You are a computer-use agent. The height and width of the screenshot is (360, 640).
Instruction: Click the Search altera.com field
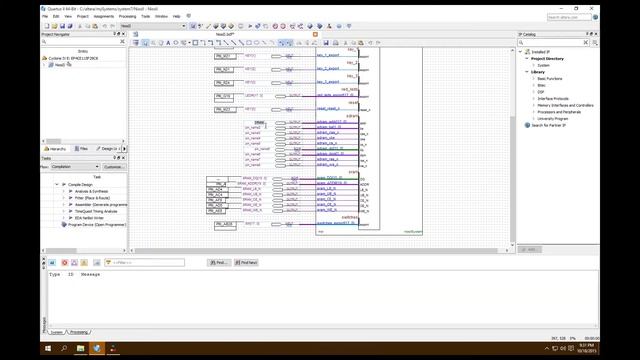pos(569,17)
